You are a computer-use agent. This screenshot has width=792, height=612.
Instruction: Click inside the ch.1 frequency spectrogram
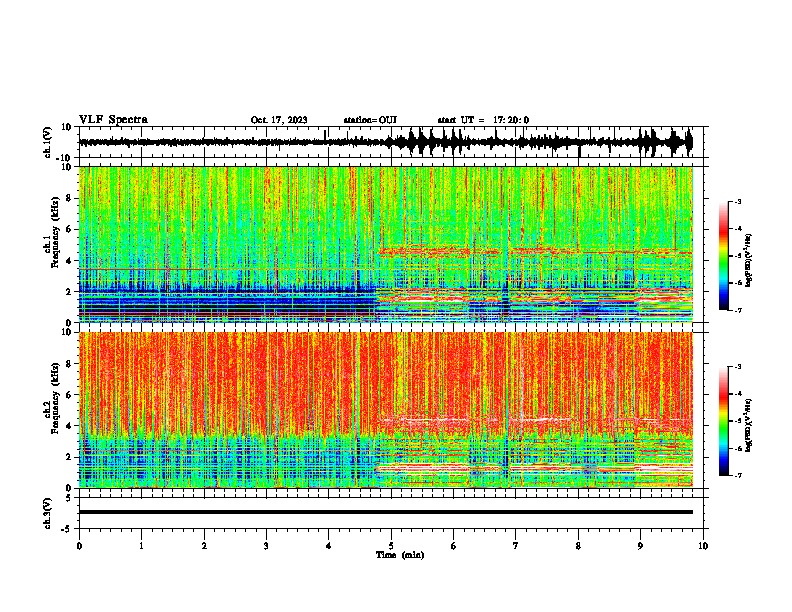(386, 244)
